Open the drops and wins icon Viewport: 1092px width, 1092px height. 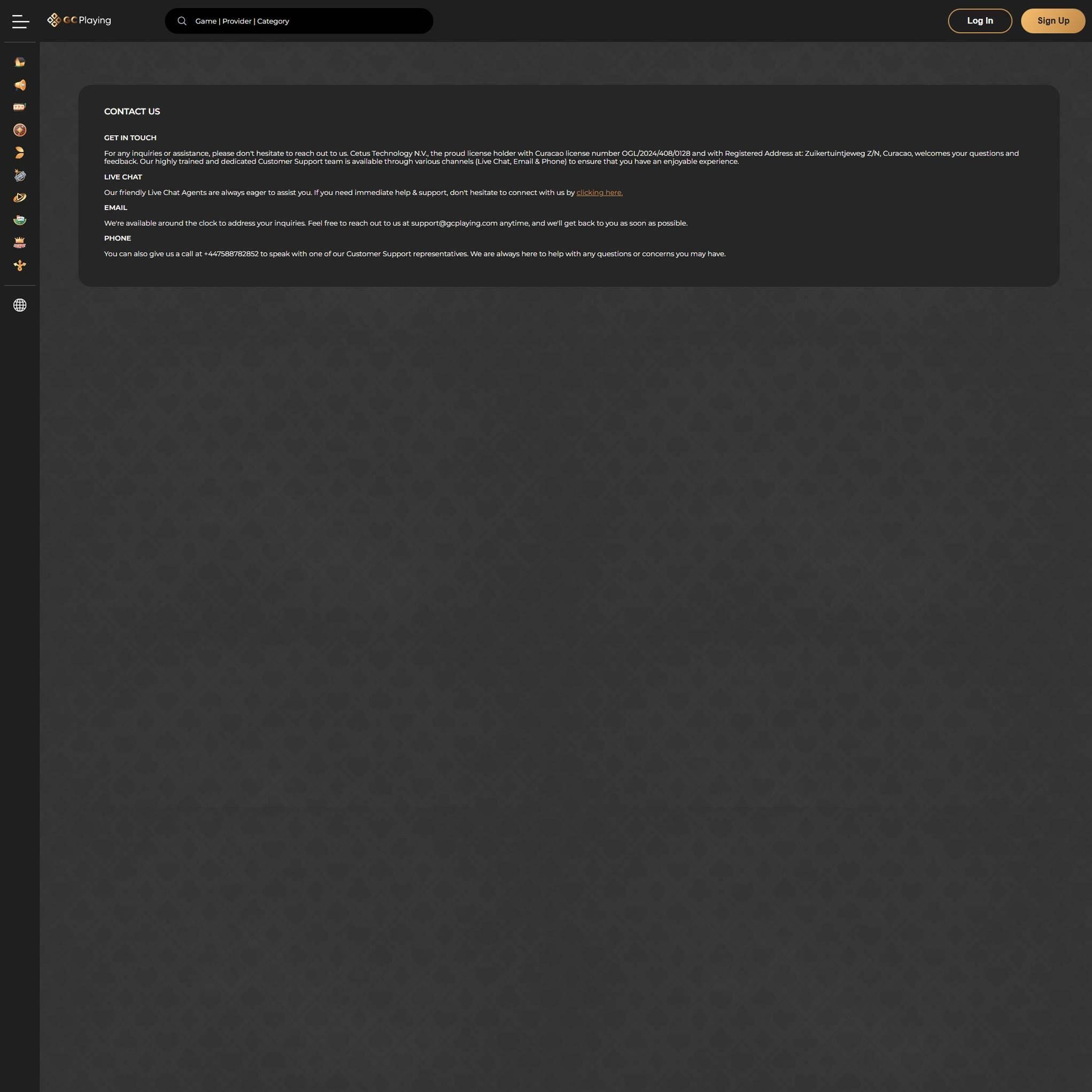tap(20, 175)
